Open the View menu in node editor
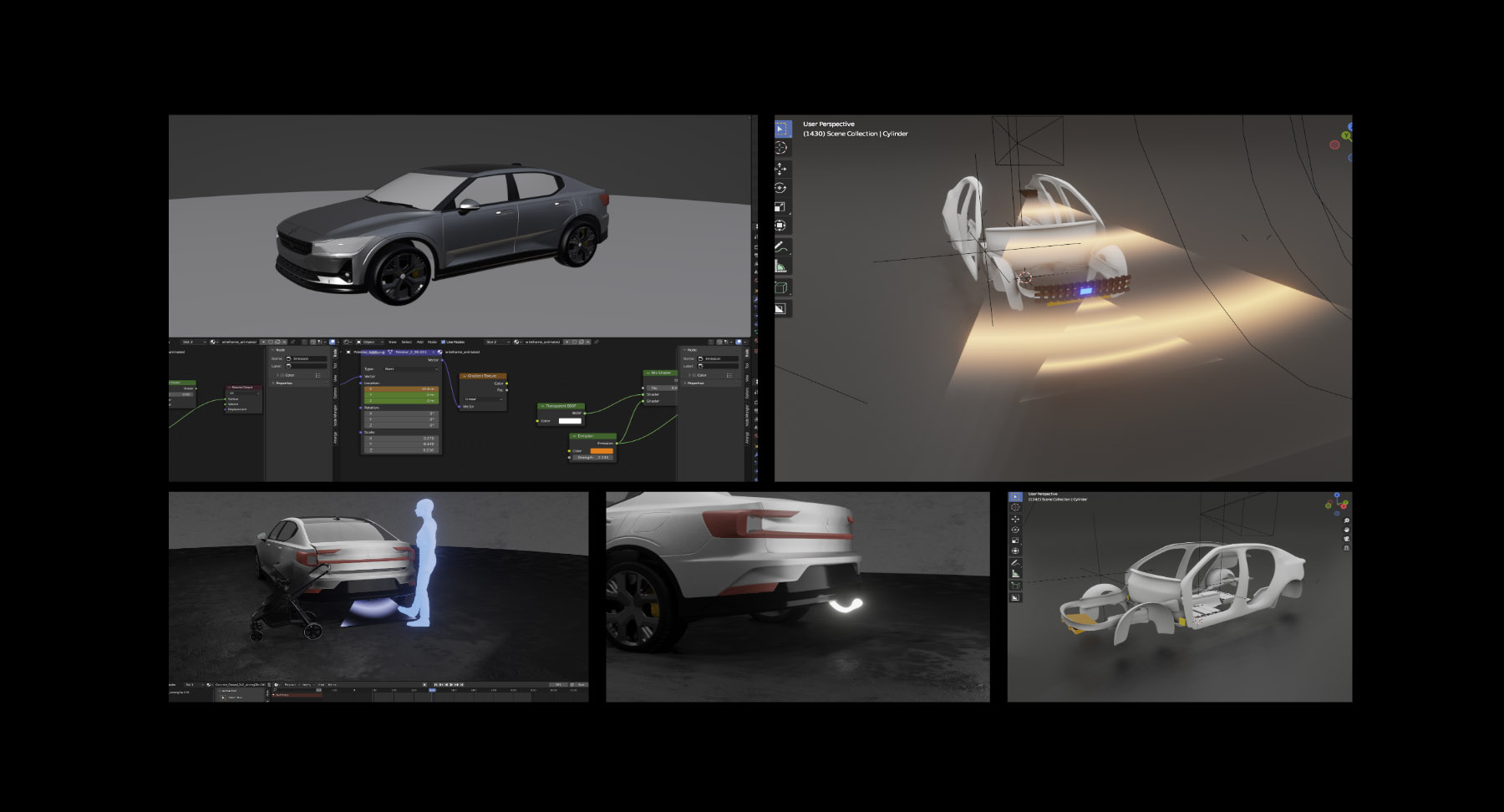This screenshot has width=1504, height=812. point(392,342)
